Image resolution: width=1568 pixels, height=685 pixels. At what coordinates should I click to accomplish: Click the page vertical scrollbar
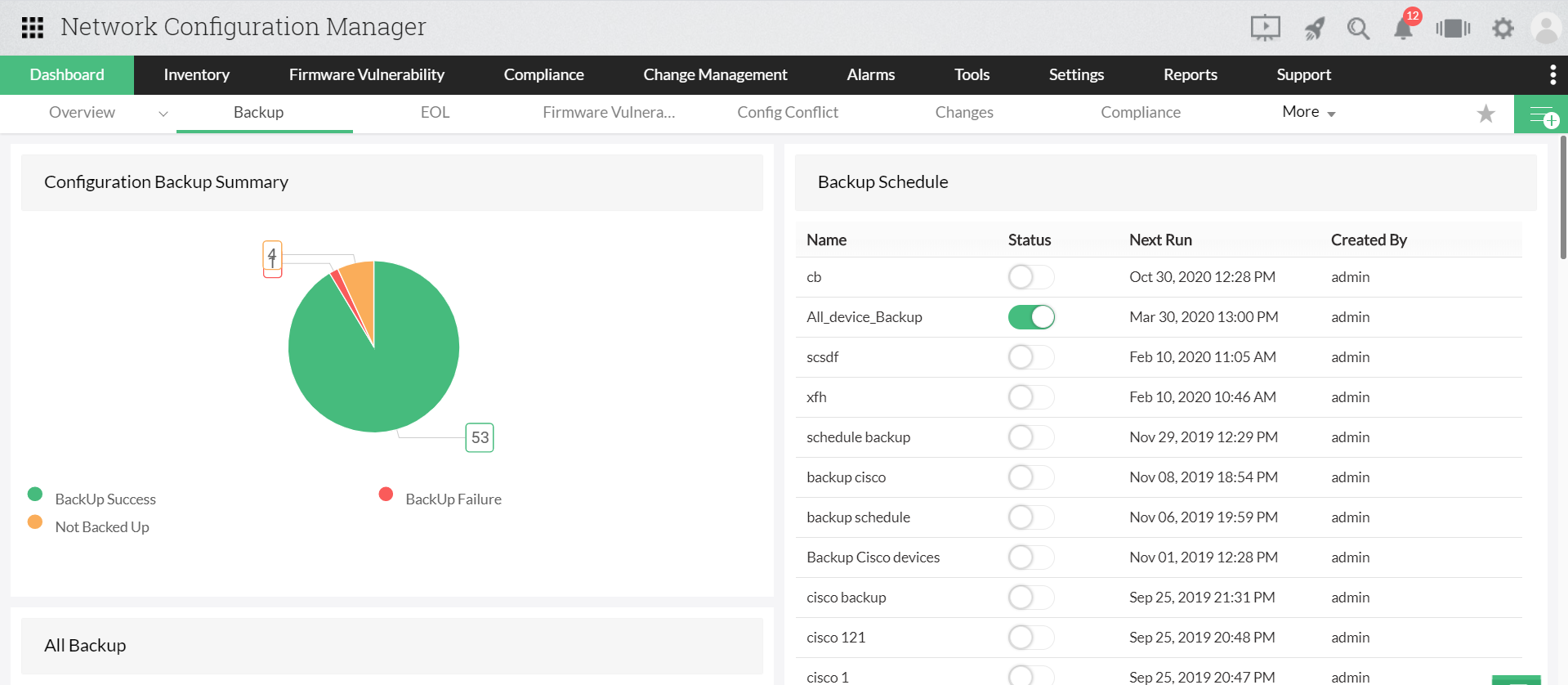click(x=1563, y=198)
